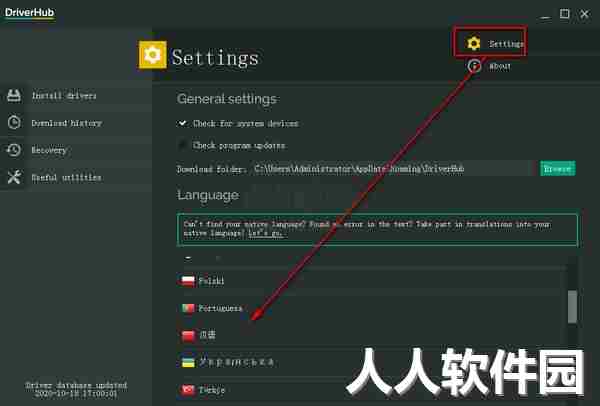Click the Recovery restore icon
The image size is (600, 406).
[14, 150]
